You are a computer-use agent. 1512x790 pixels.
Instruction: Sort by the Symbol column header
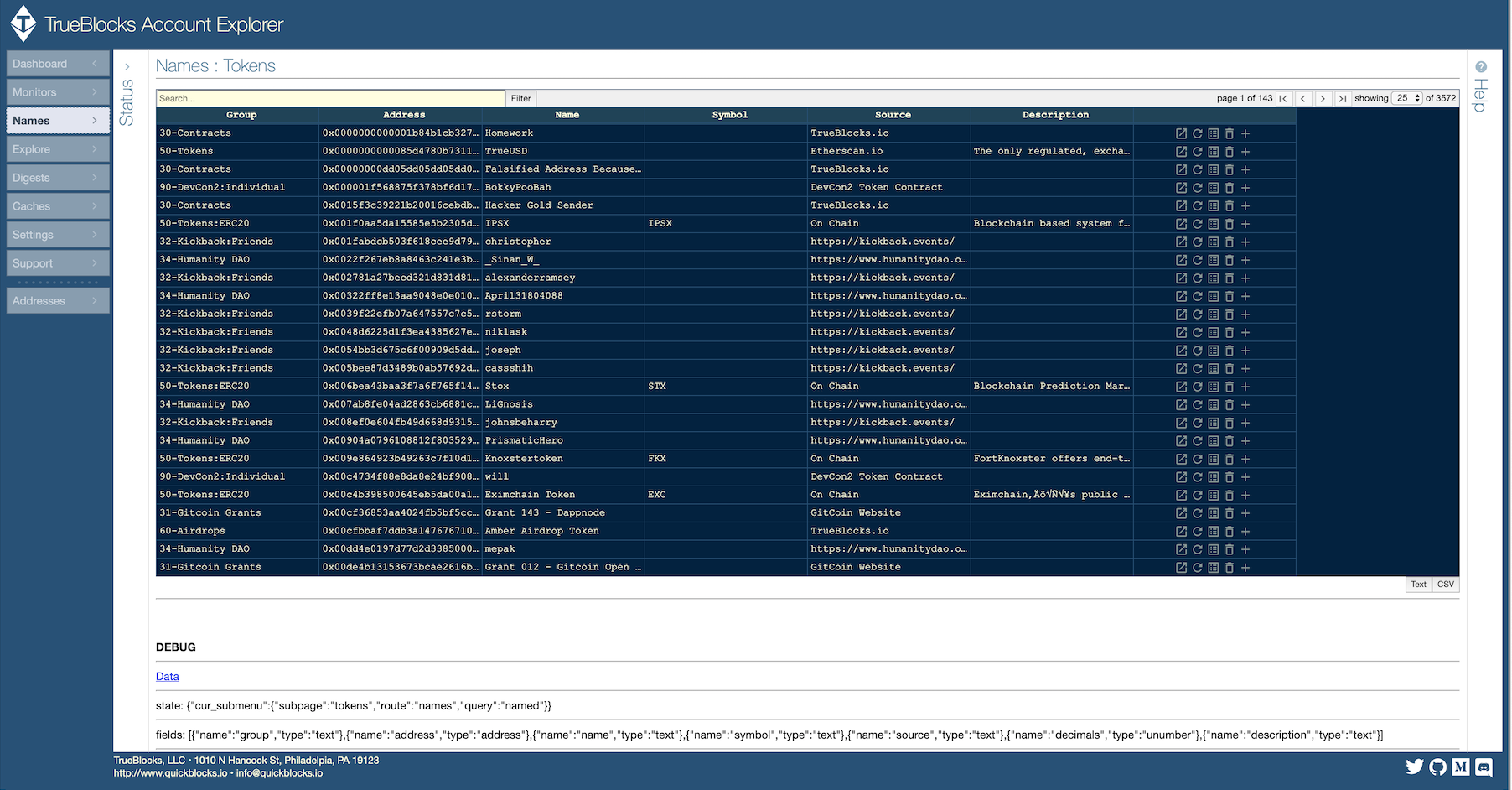(x=730, y=115)
